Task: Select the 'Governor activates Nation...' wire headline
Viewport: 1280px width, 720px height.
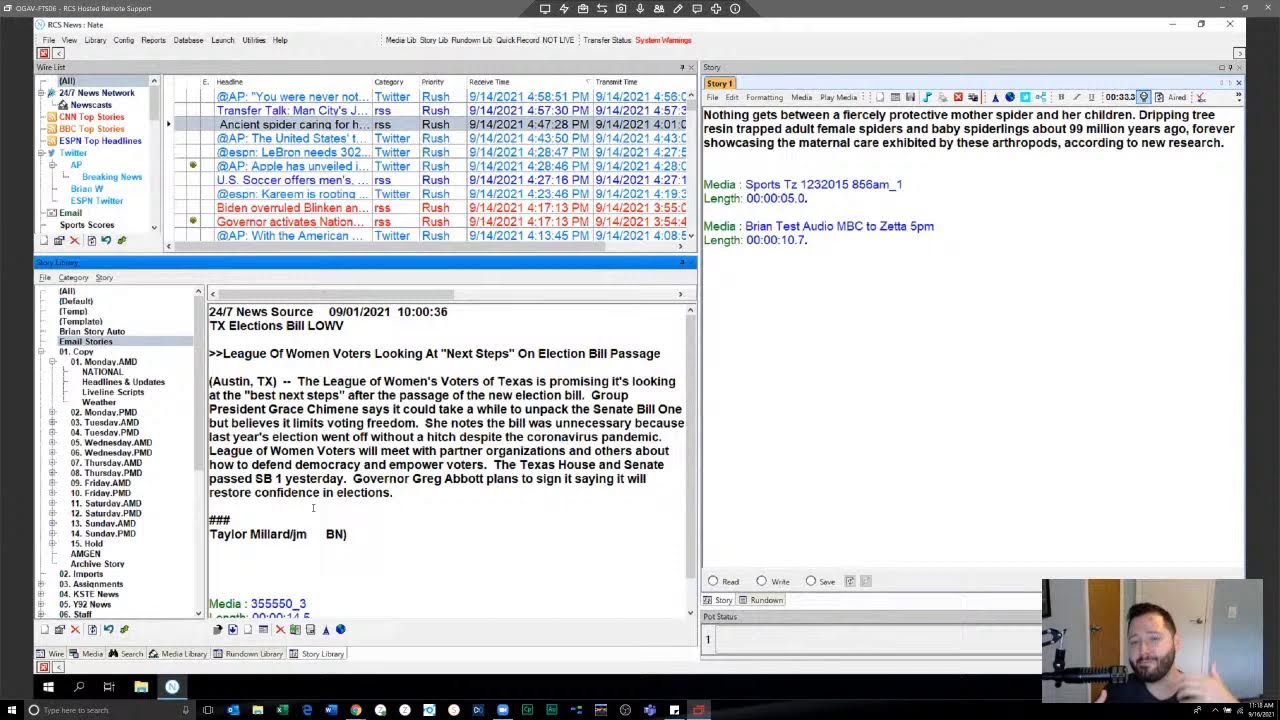Action: (290, 222)
